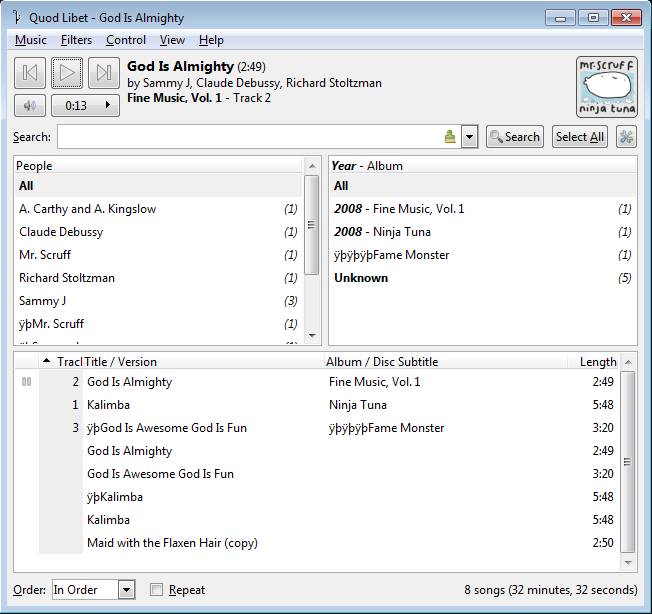
Task: Select the ÿþKalimba song row
Action: point(317,497)
